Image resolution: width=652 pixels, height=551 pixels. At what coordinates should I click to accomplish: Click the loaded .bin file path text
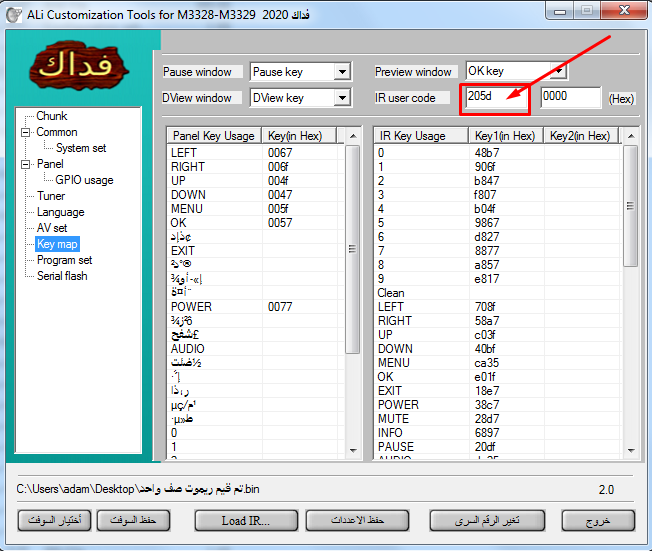click(x=138, y=489)
